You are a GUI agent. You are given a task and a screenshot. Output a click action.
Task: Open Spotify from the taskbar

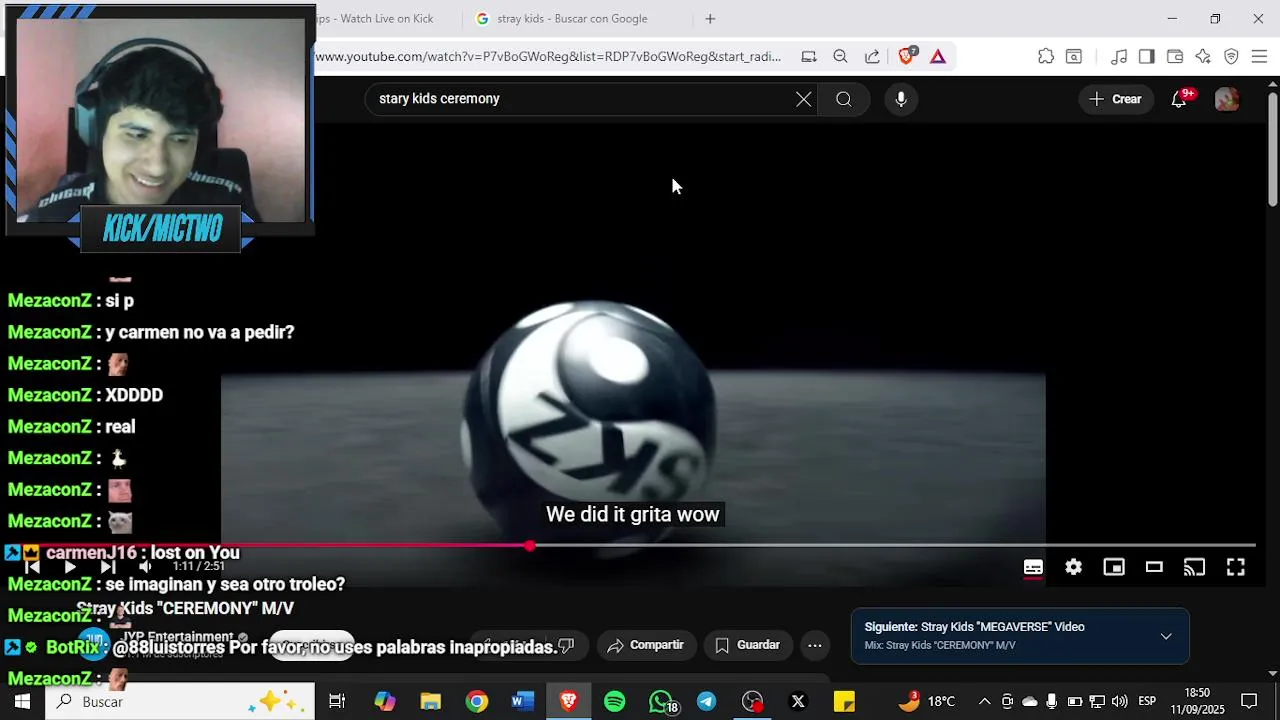[x=615, y=701]
